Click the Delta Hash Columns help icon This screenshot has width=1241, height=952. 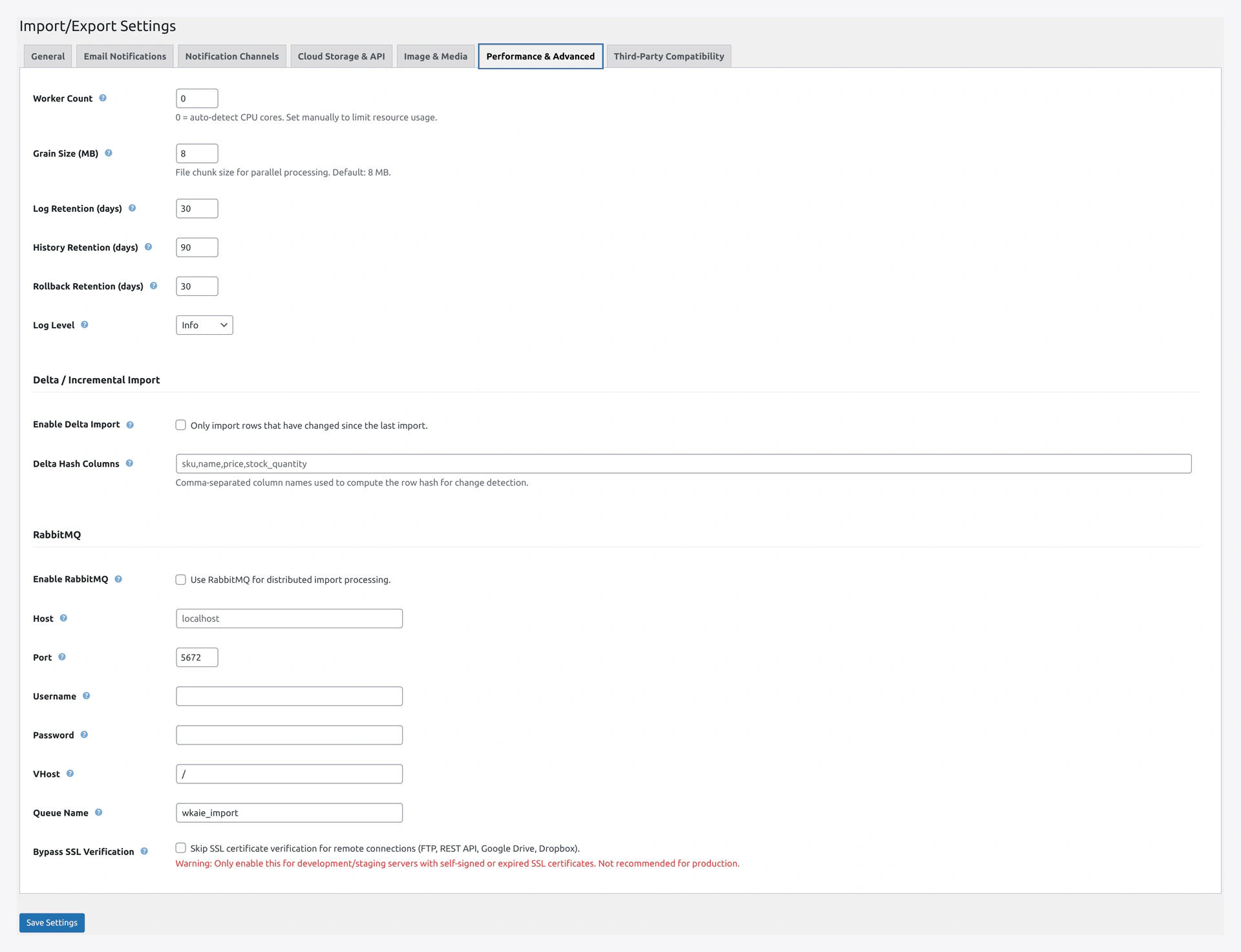pos(129,463)
